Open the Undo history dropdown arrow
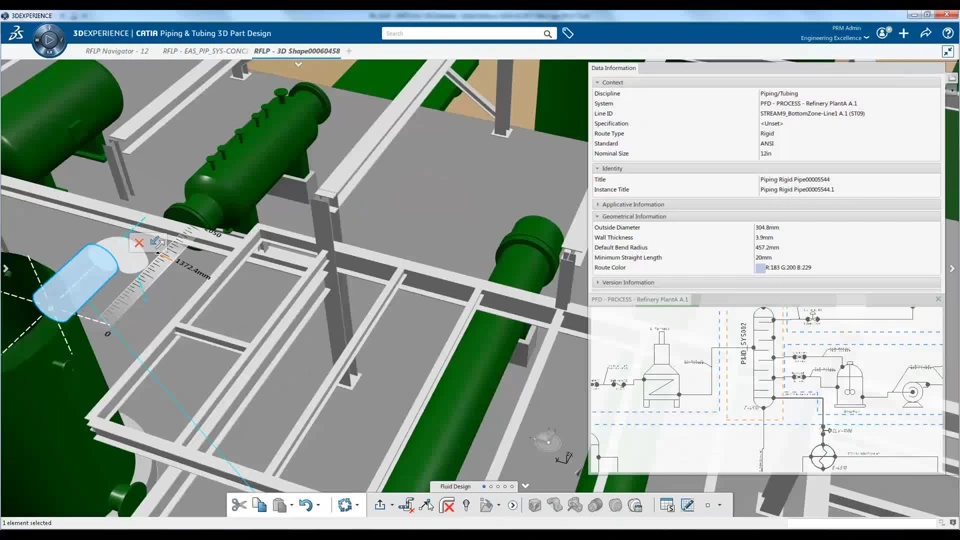The height and width of the screenshot is (540, 960). point(318,505)
